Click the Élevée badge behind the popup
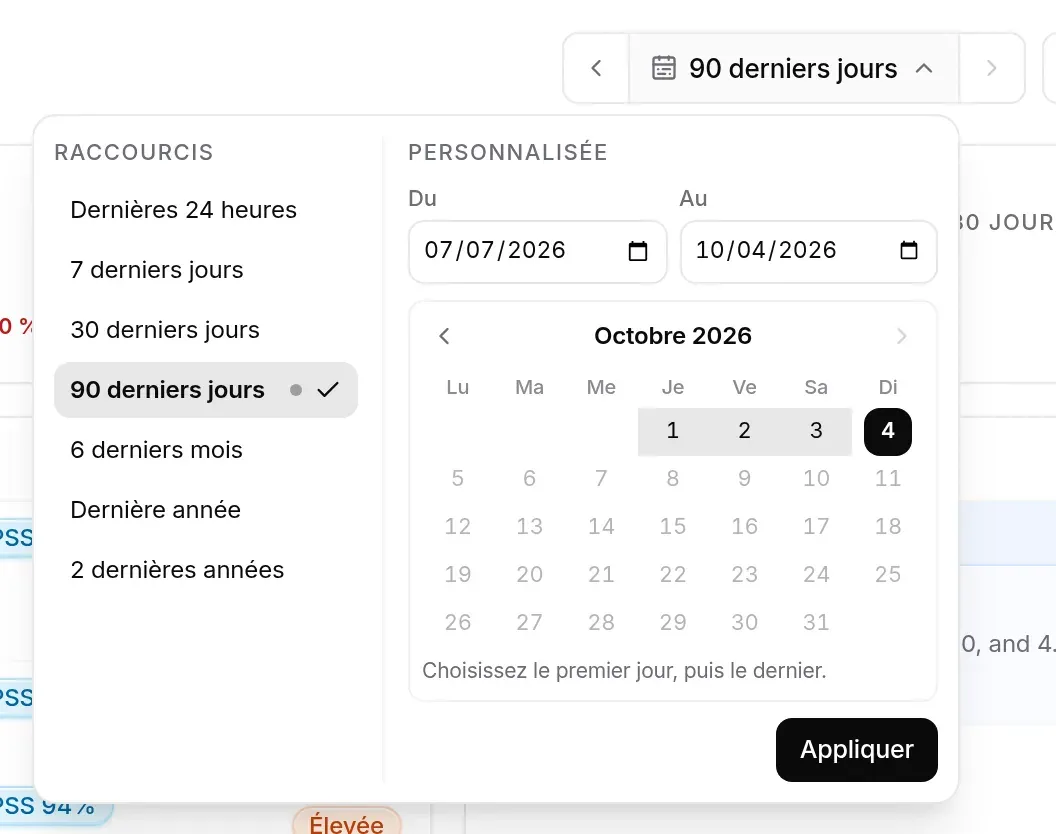1056x834 pixels. click(347, 822)
